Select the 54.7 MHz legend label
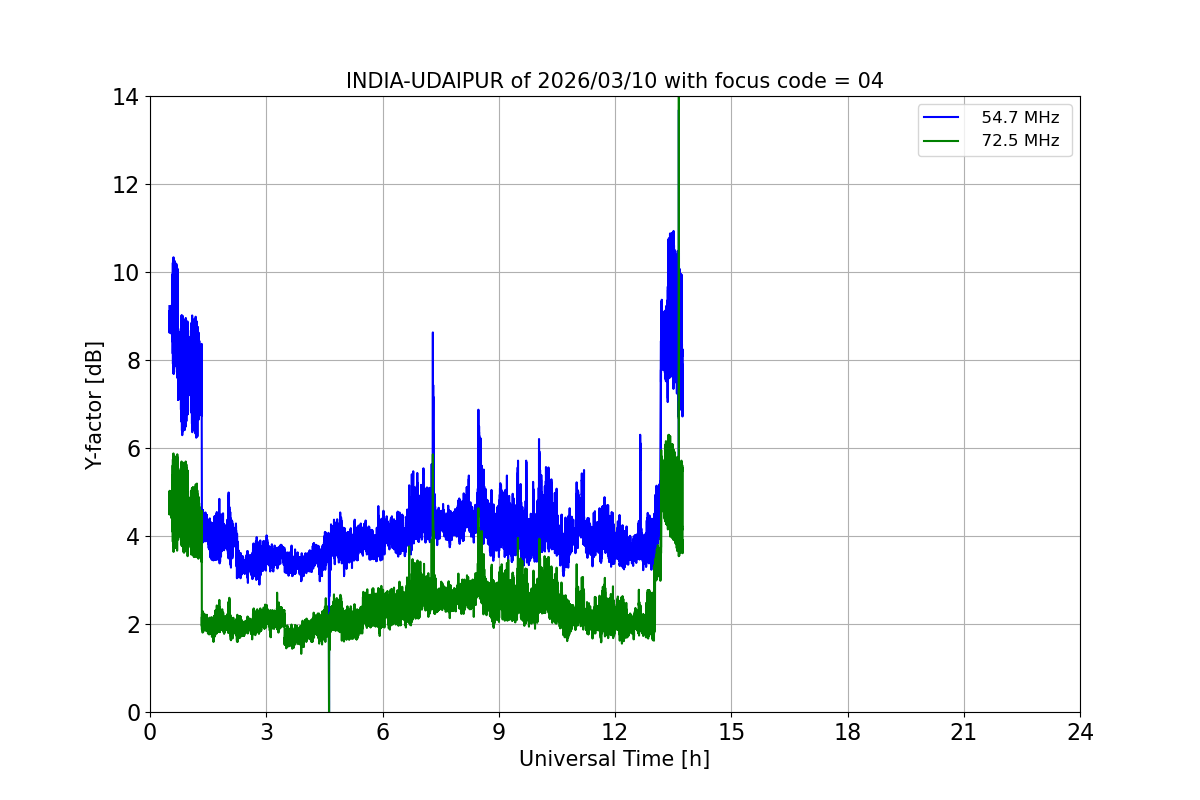 click(1020, 117)
